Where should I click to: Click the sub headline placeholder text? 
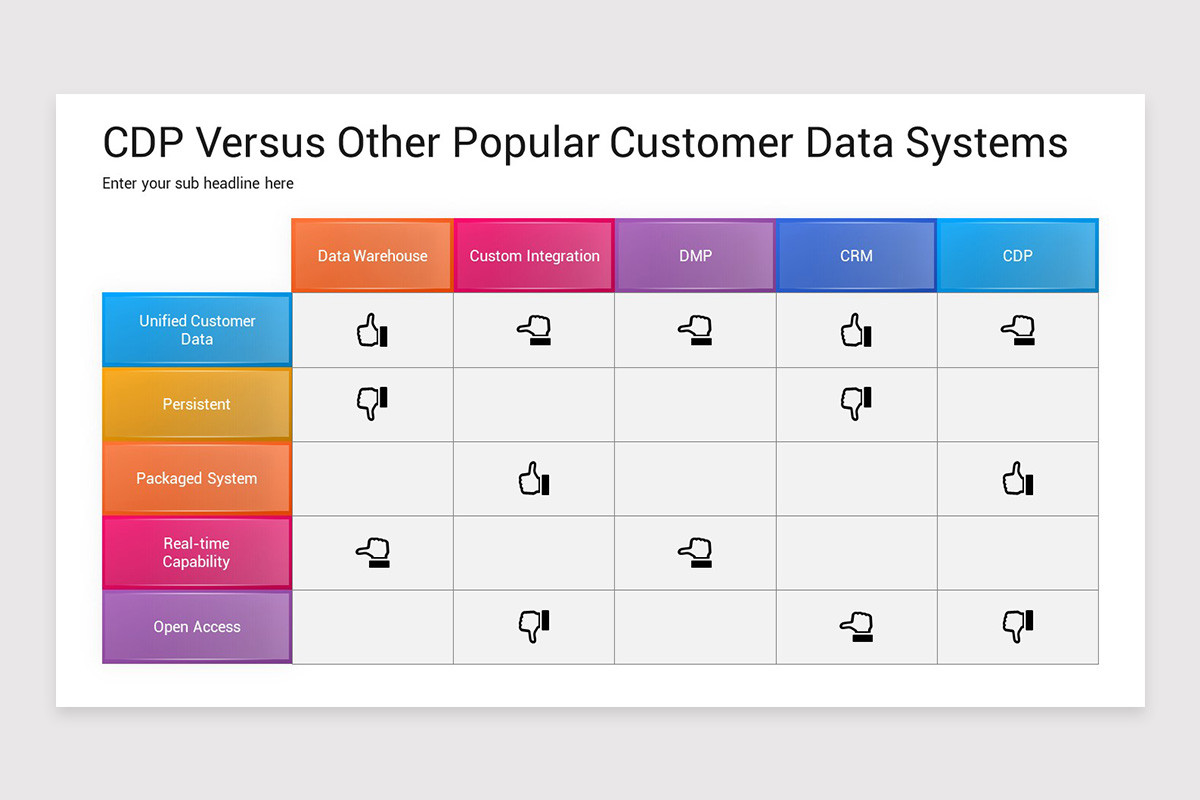(x=198, y=183)
